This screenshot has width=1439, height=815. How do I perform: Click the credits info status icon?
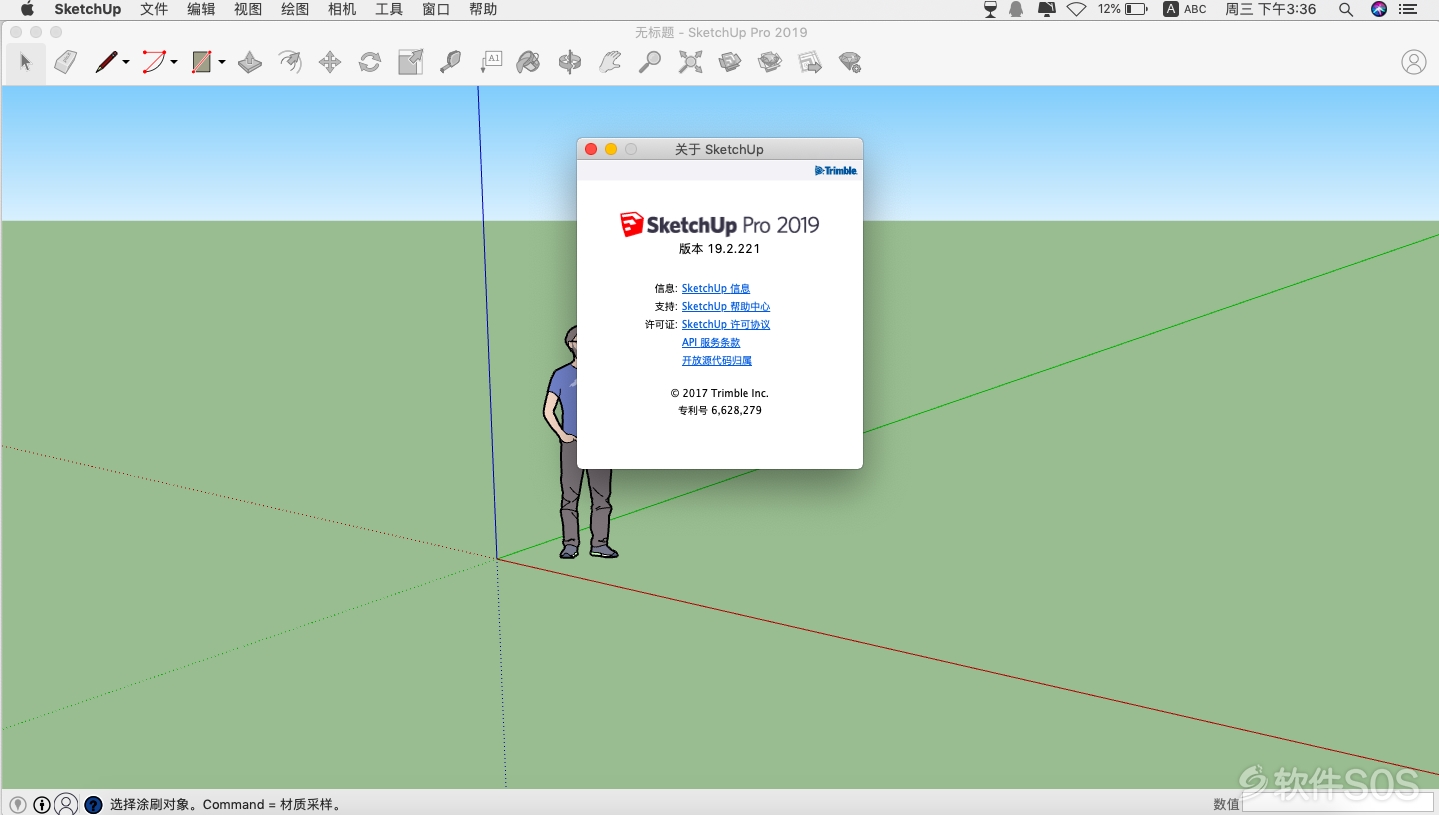pos(42,804)
